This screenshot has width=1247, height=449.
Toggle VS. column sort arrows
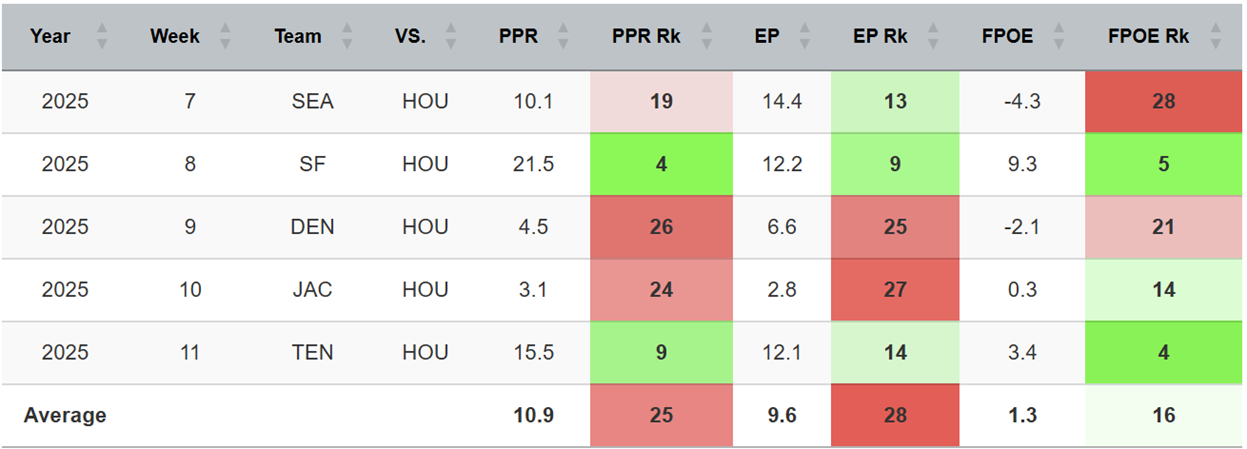451,37
